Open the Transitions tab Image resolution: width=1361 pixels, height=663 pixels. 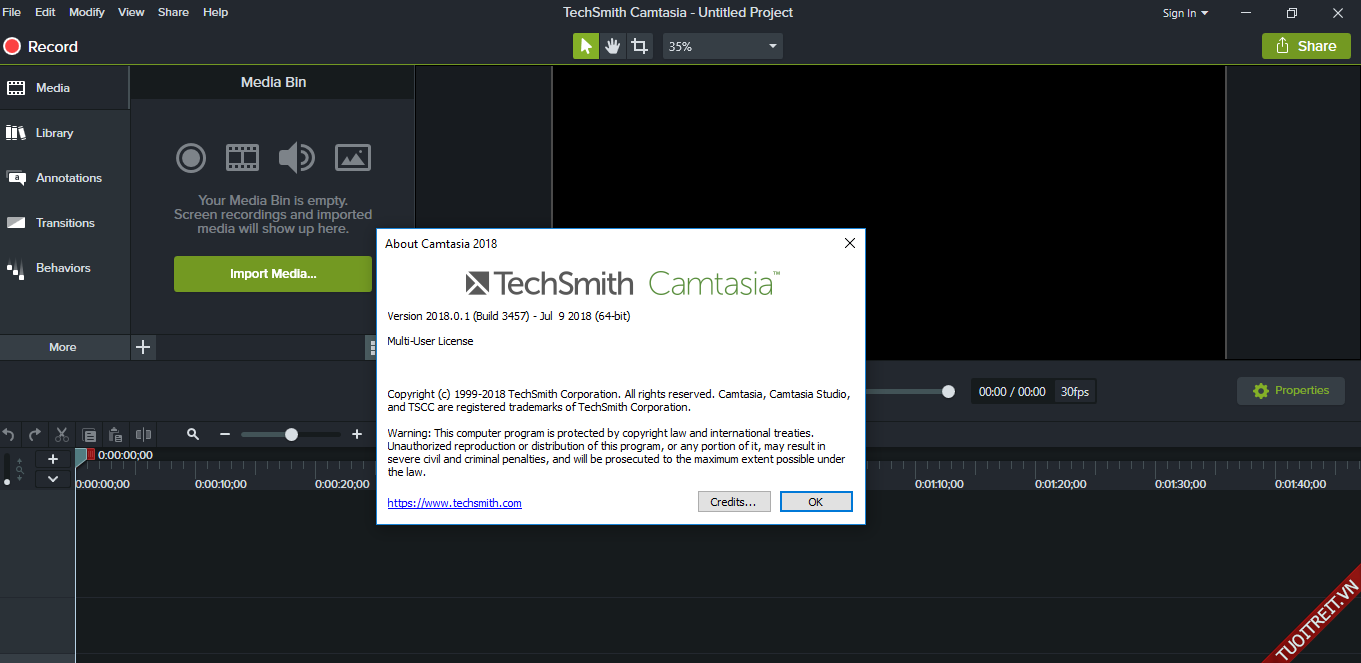coord(65,223)
